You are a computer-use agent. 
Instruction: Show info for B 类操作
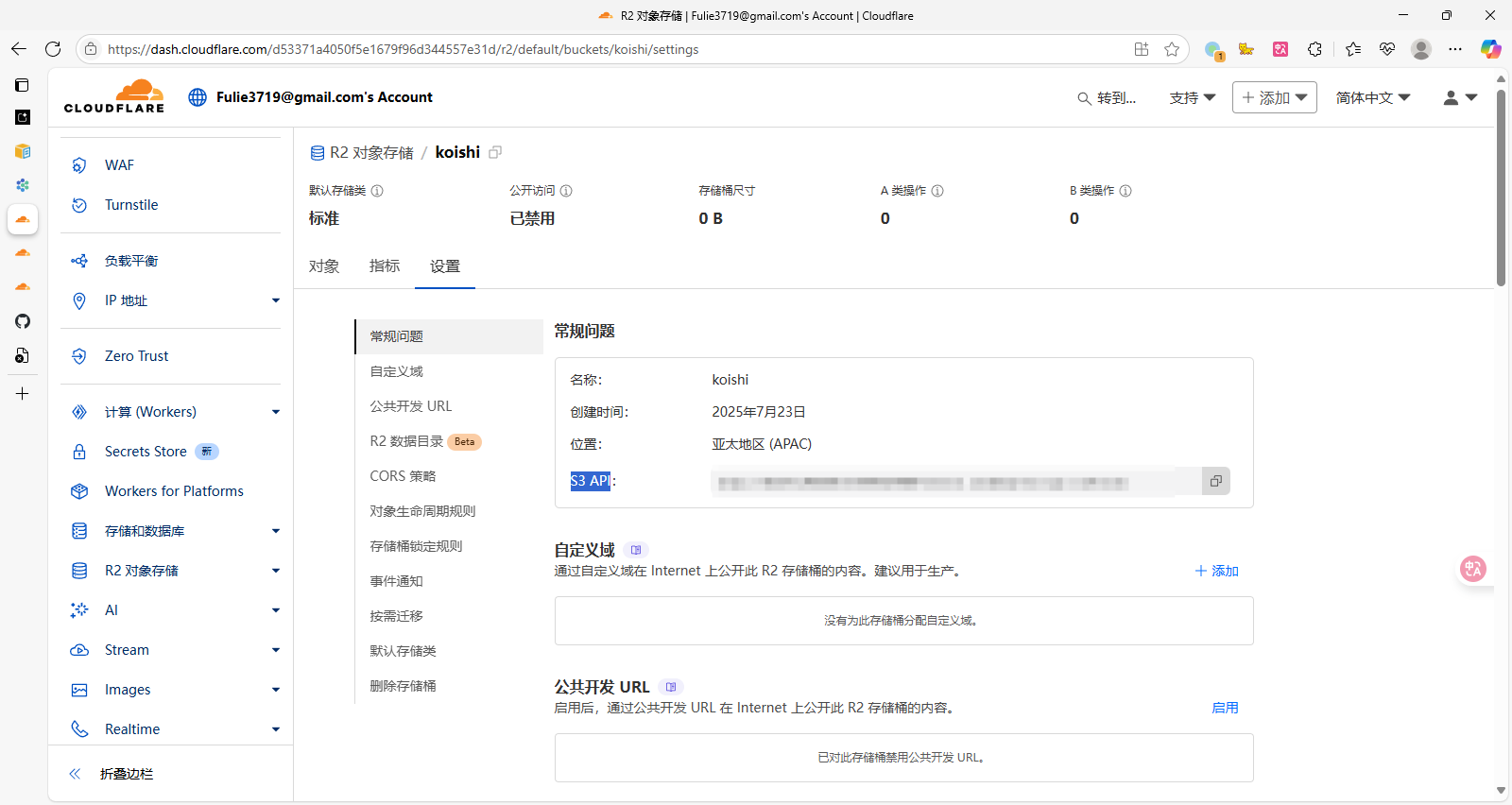tap(1125, 191)
